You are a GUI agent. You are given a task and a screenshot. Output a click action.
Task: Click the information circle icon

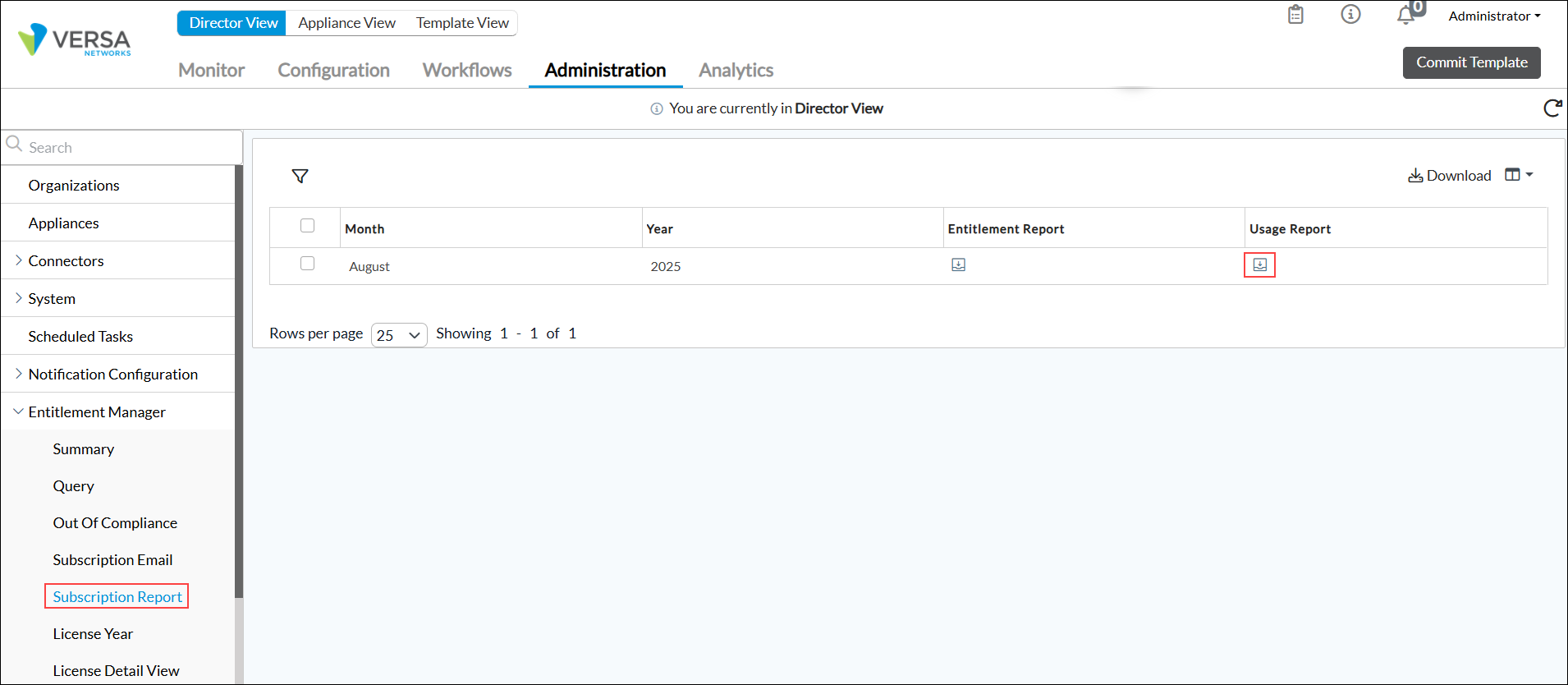click(x=1350, y=15)
